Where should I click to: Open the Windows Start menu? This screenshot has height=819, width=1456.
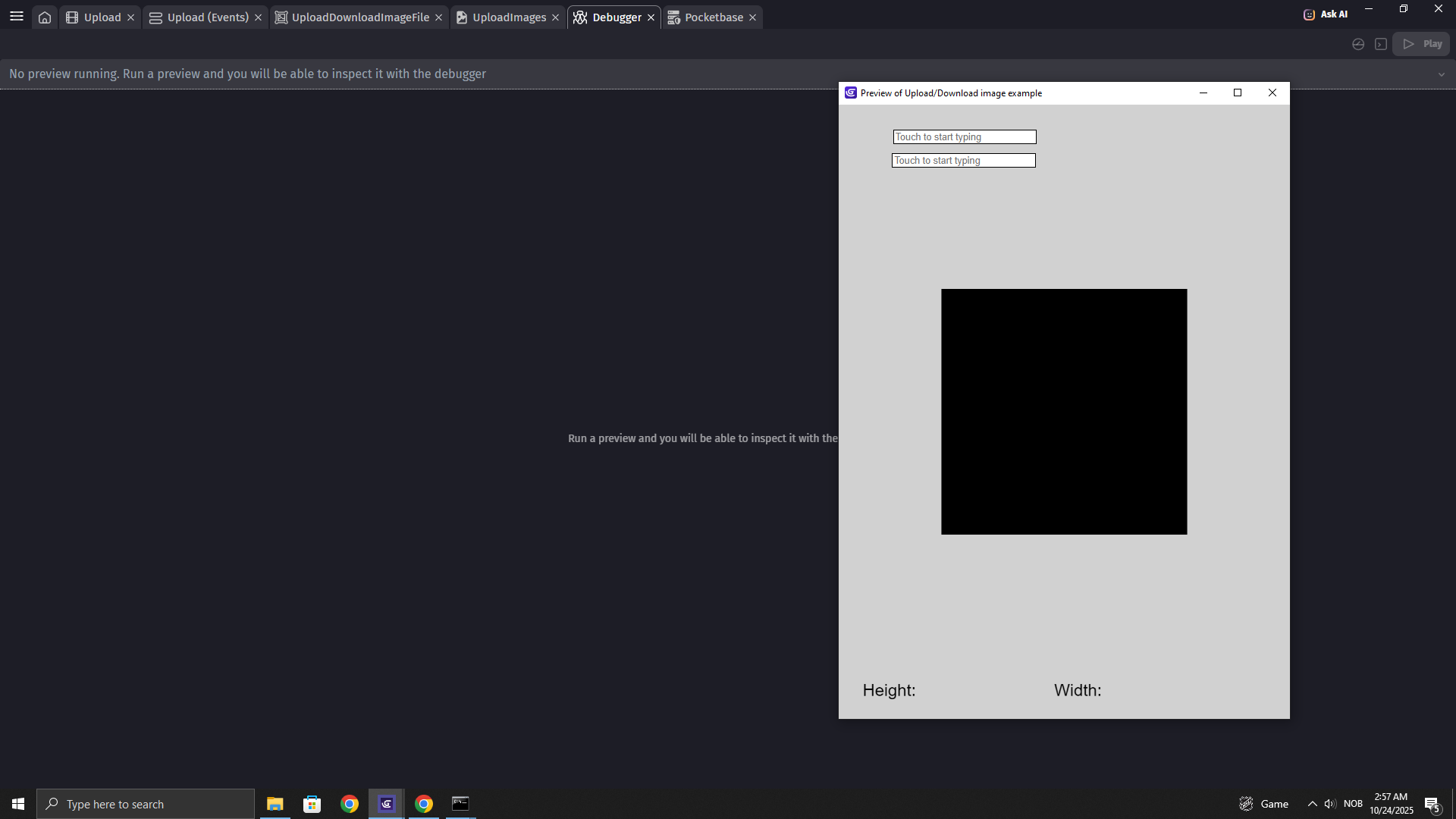(18, 804)
